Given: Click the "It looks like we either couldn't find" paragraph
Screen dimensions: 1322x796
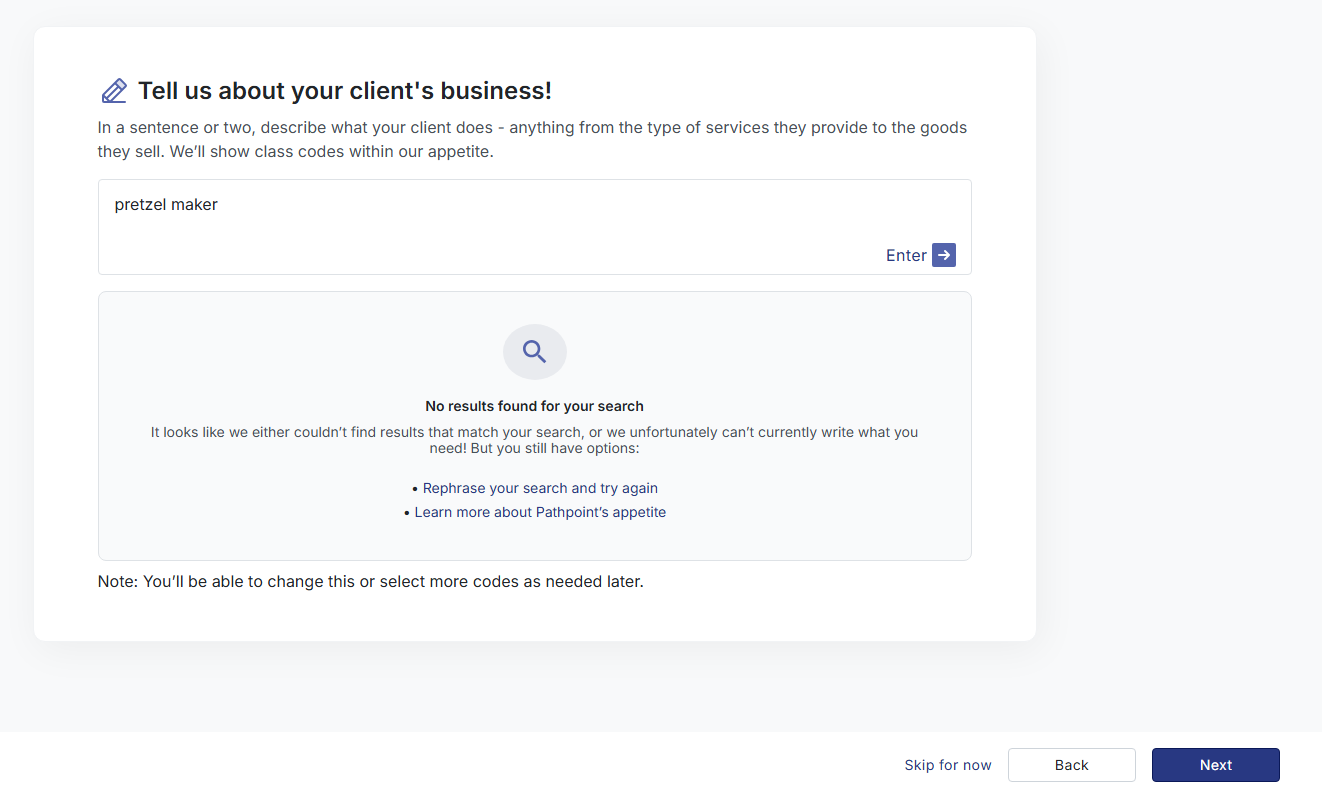Looking at the screenshot, I should [x=534, y=440].
